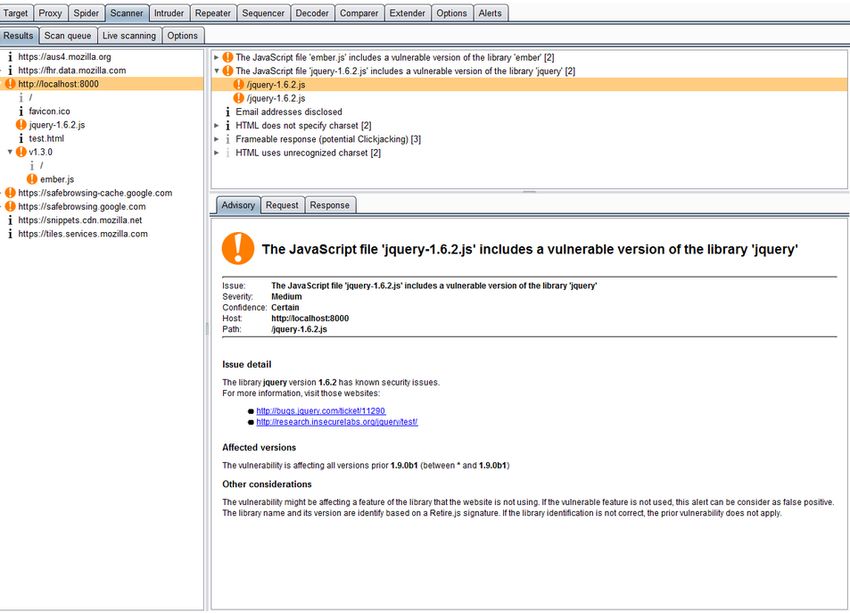Switch to the Repeater tab
The width and height of the screenshot is (850, 613).
pyautogui.click(x=213, y=13)
